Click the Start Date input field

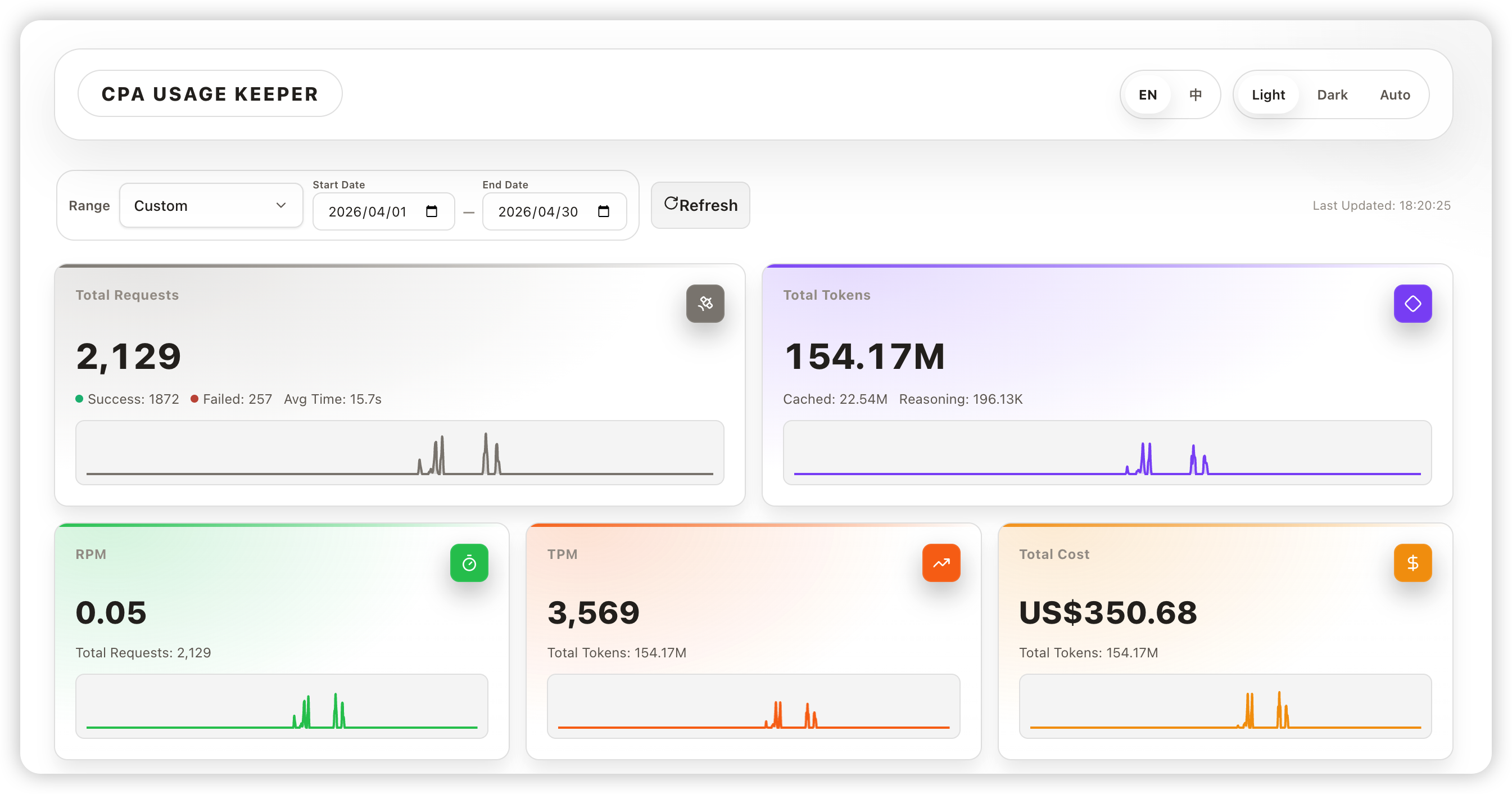point(368,211)
